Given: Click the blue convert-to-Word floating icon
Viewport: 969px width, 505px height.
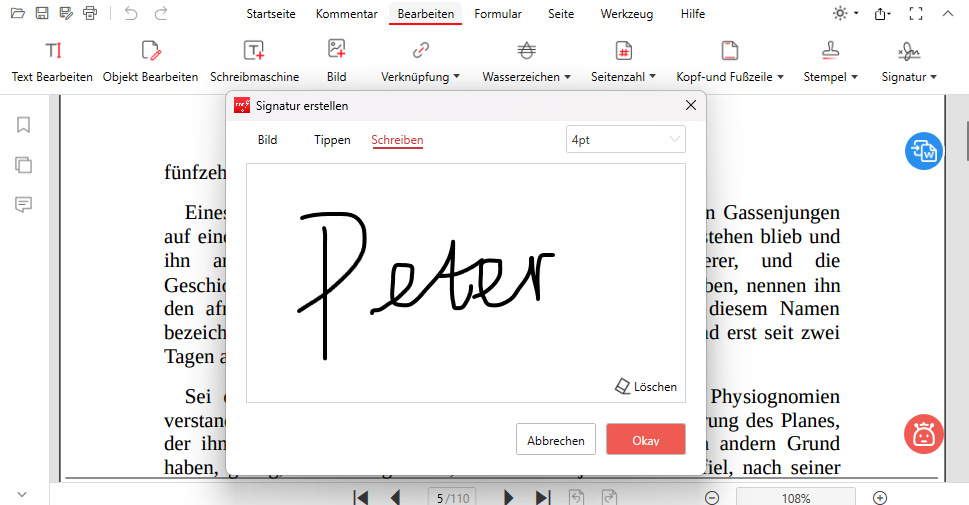Looking at the screenshot, I should [924, 151].
